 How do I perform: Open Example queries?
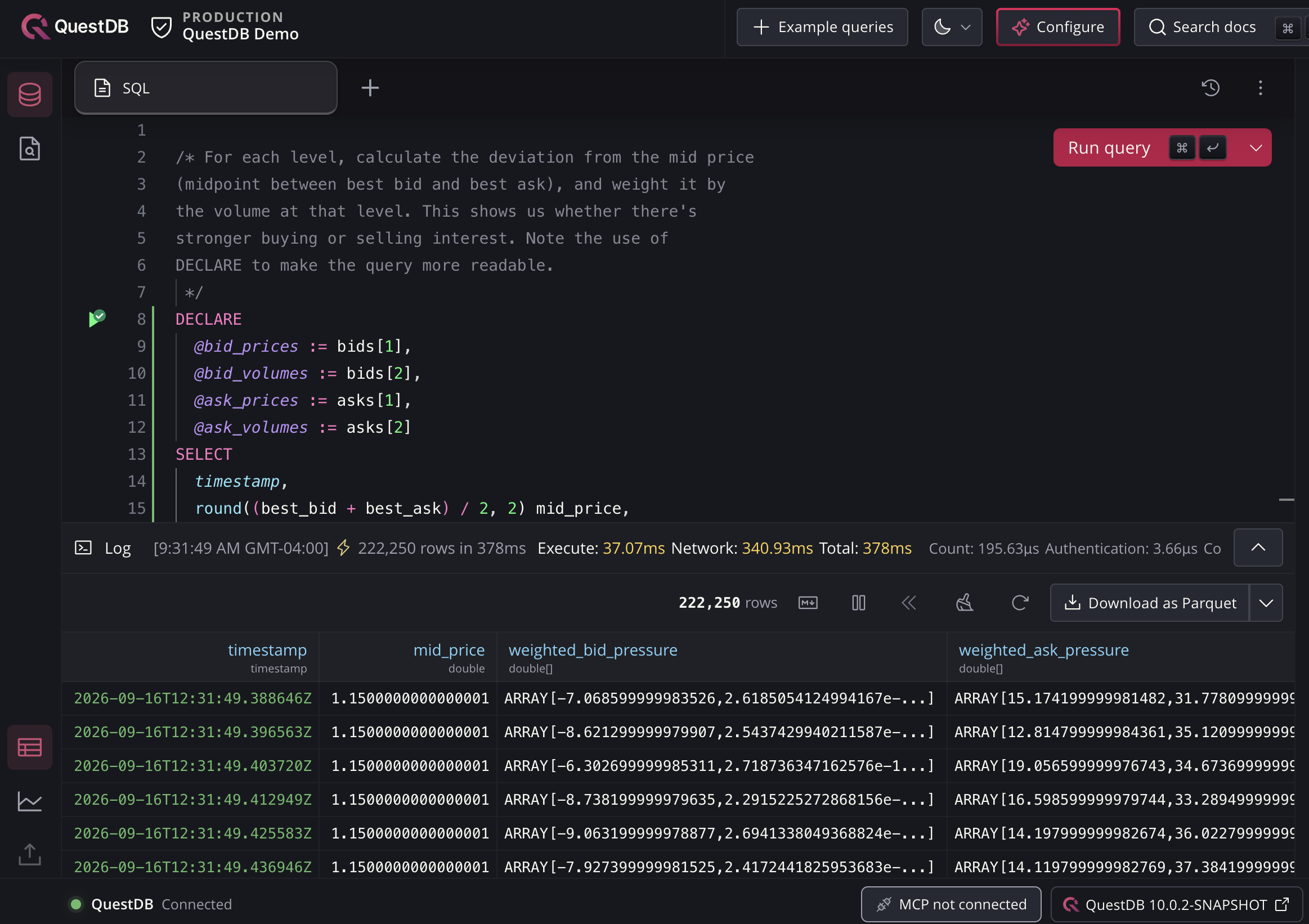tap(822, 27)
